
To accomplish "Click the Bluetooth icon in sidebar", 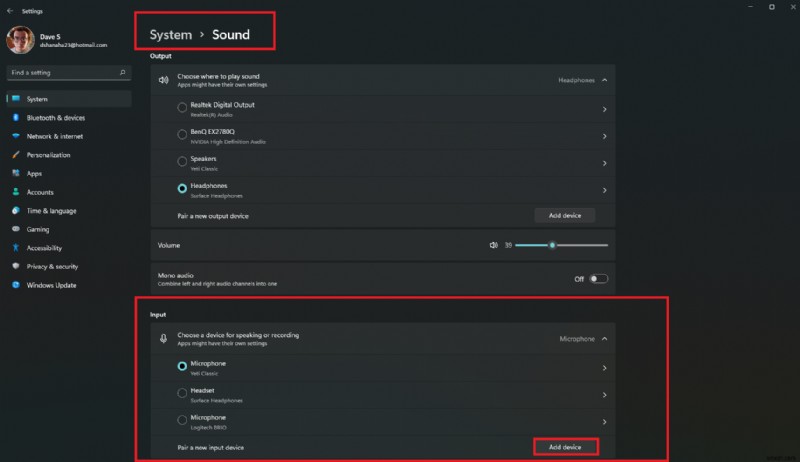I will click(16, 117).
